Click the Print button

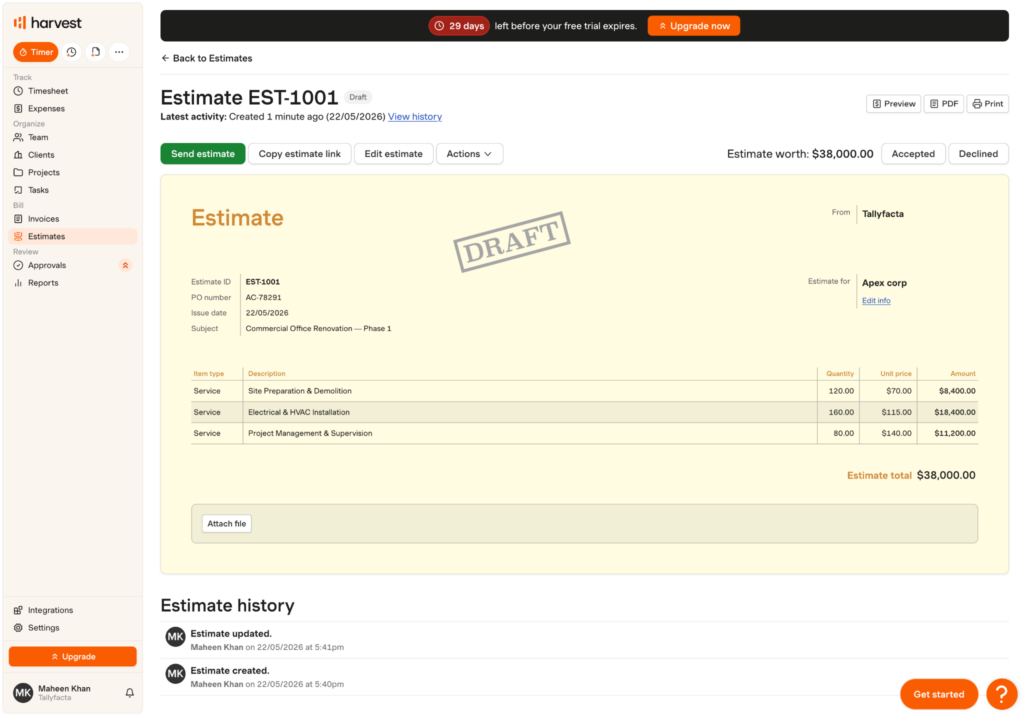pos(987,104)
